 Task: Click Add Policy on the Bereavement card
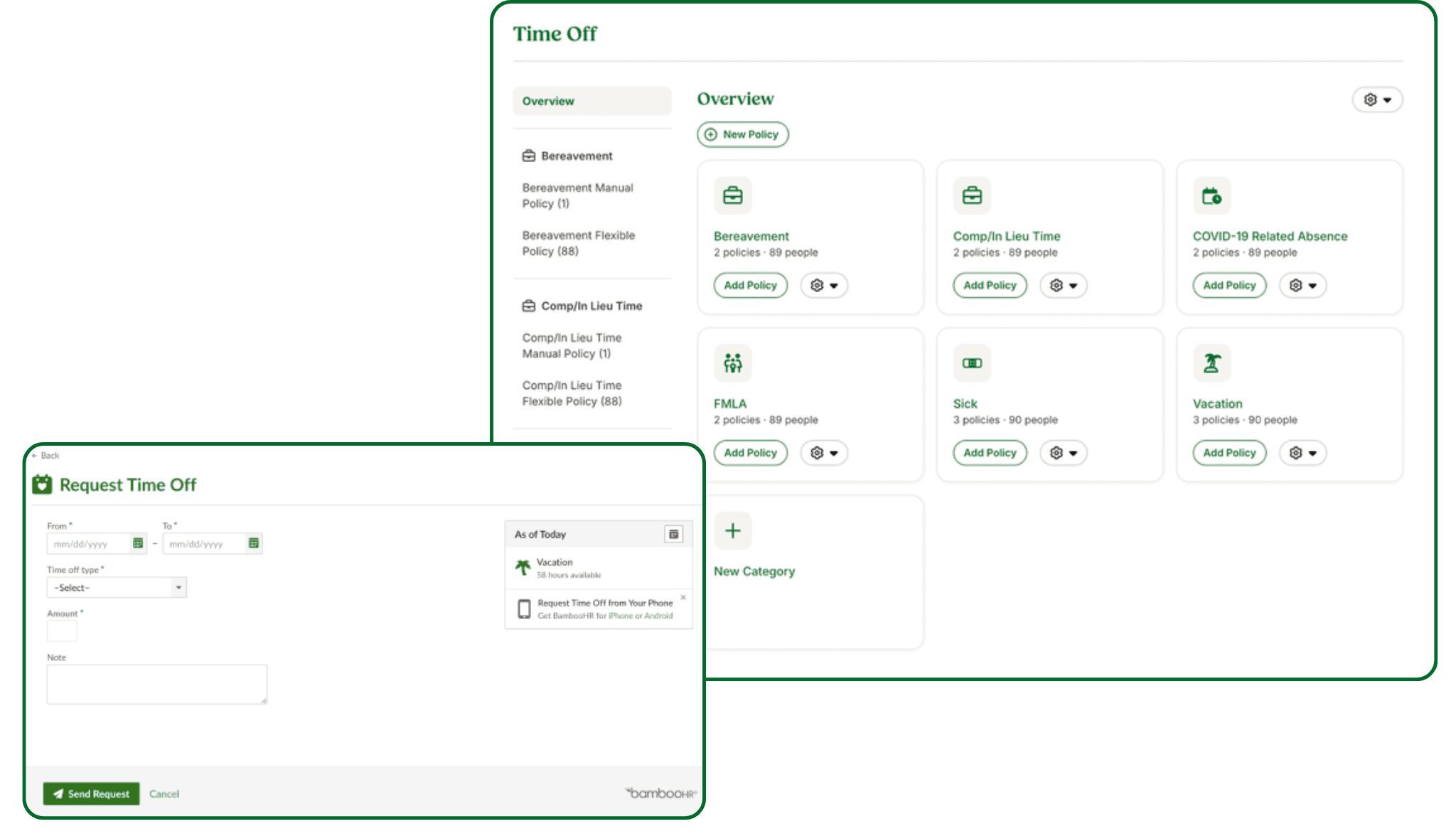click(751, 285)
